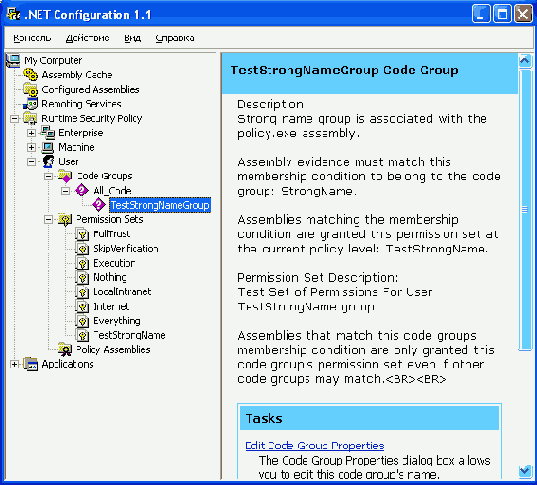
Task: Open the Справка menu
Action: coord(175,38)
